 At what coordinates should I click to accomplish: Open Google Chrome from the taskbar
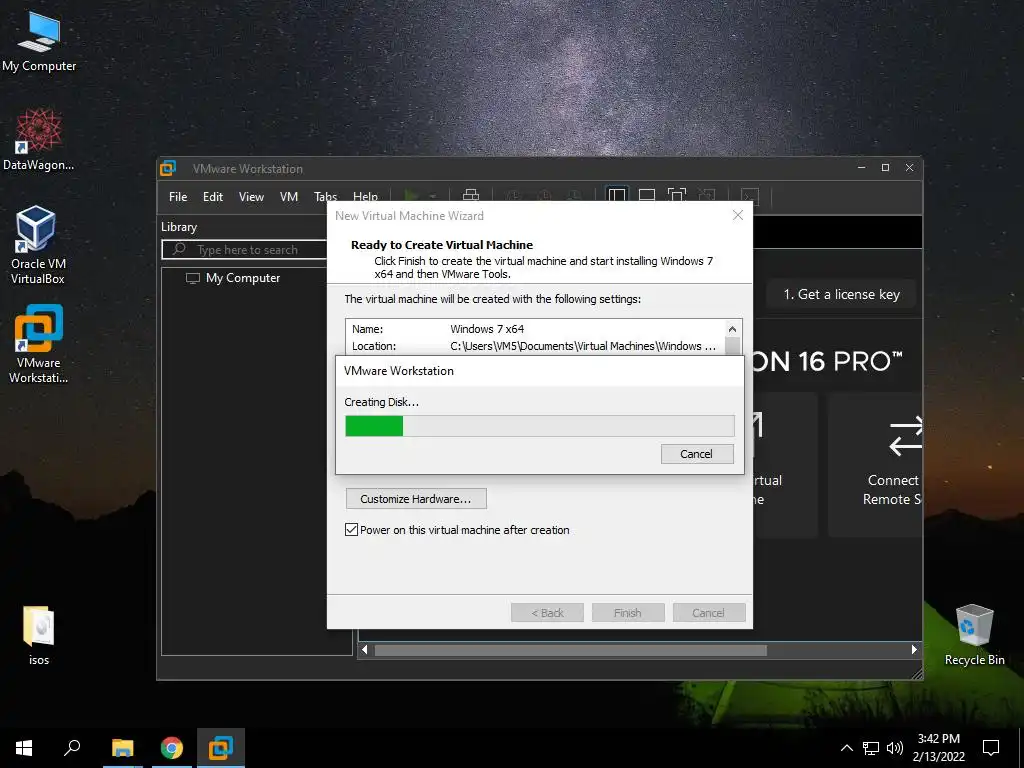(x=172, y=748)
